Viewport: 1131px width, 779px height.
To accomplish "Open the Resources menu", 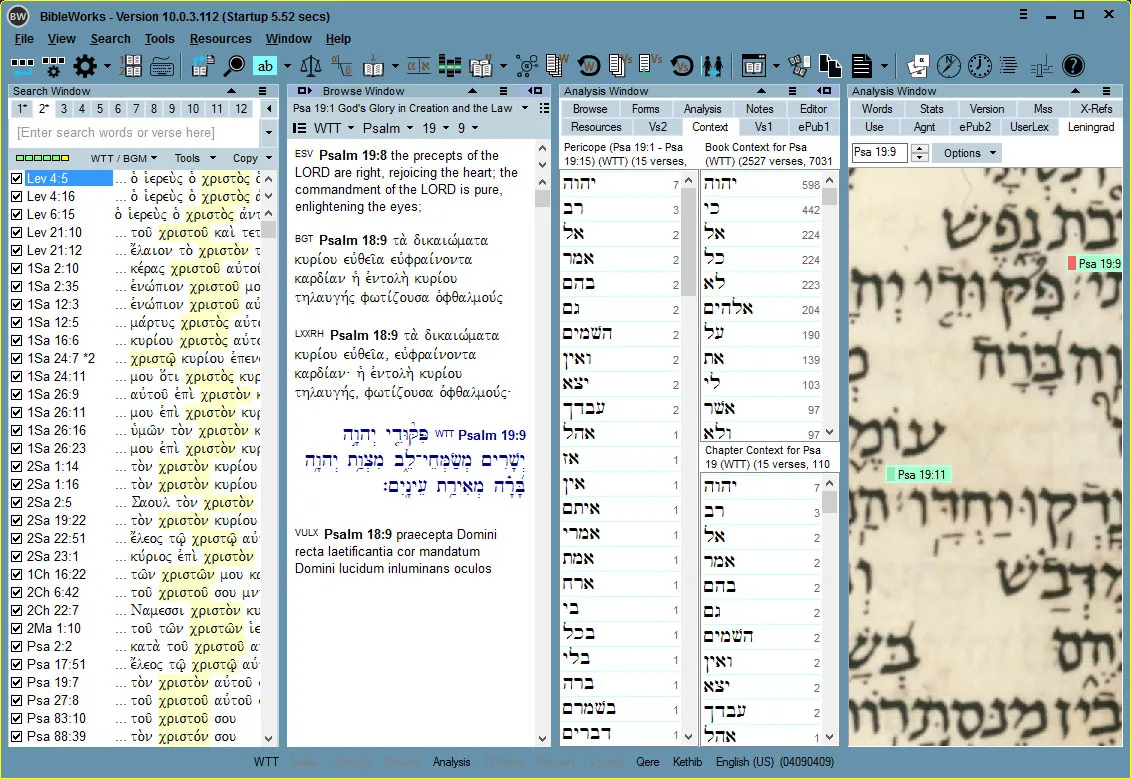I will tap(220, 39).
